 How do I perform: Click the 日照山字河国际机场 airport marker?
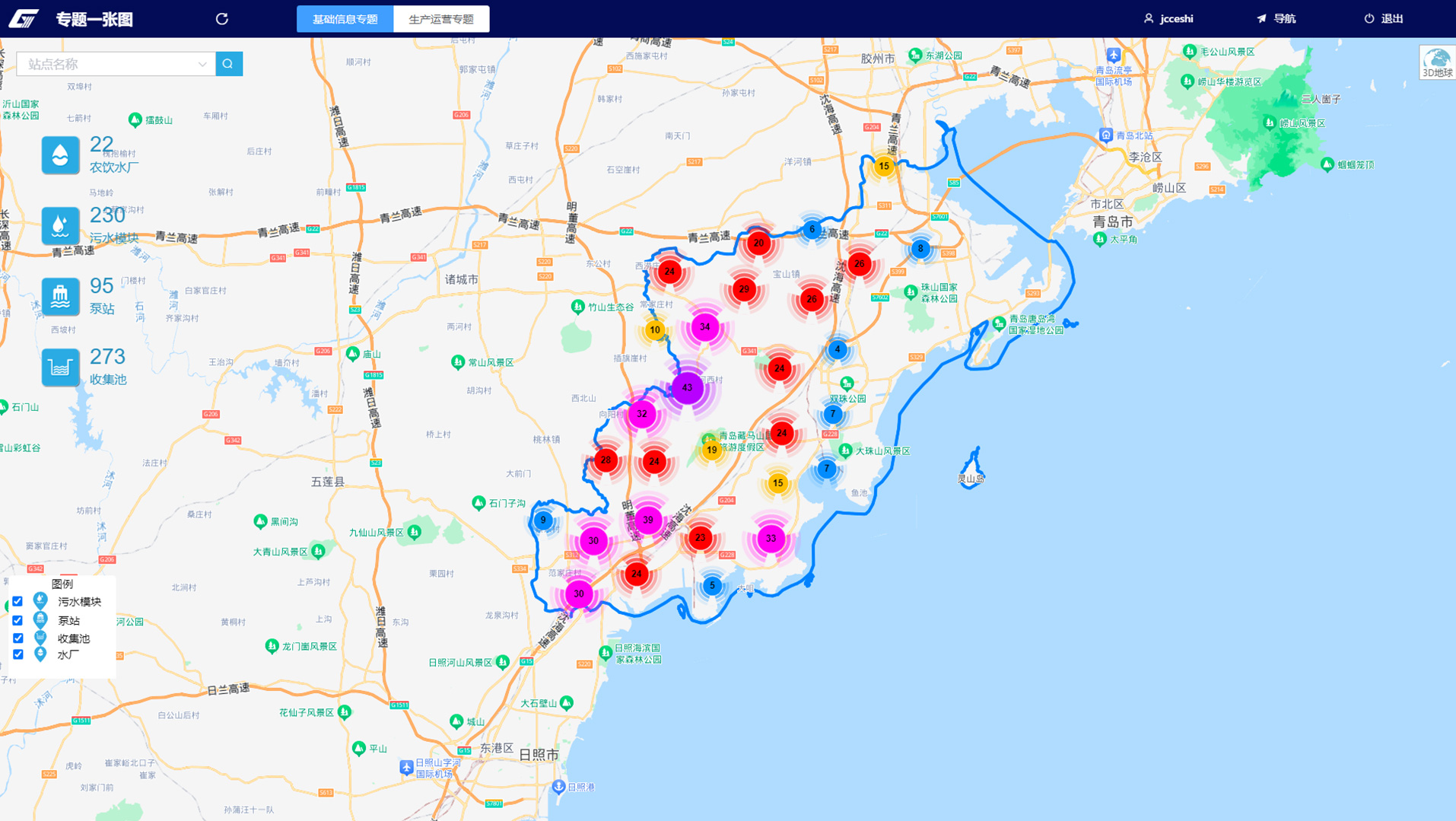point(406,768)
